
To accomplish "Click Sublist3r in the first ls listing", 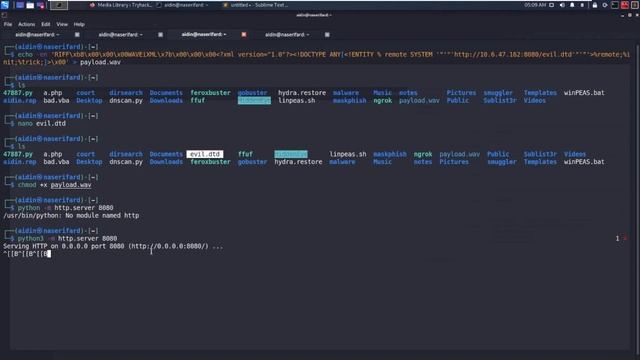I will [x=500, y=100].
